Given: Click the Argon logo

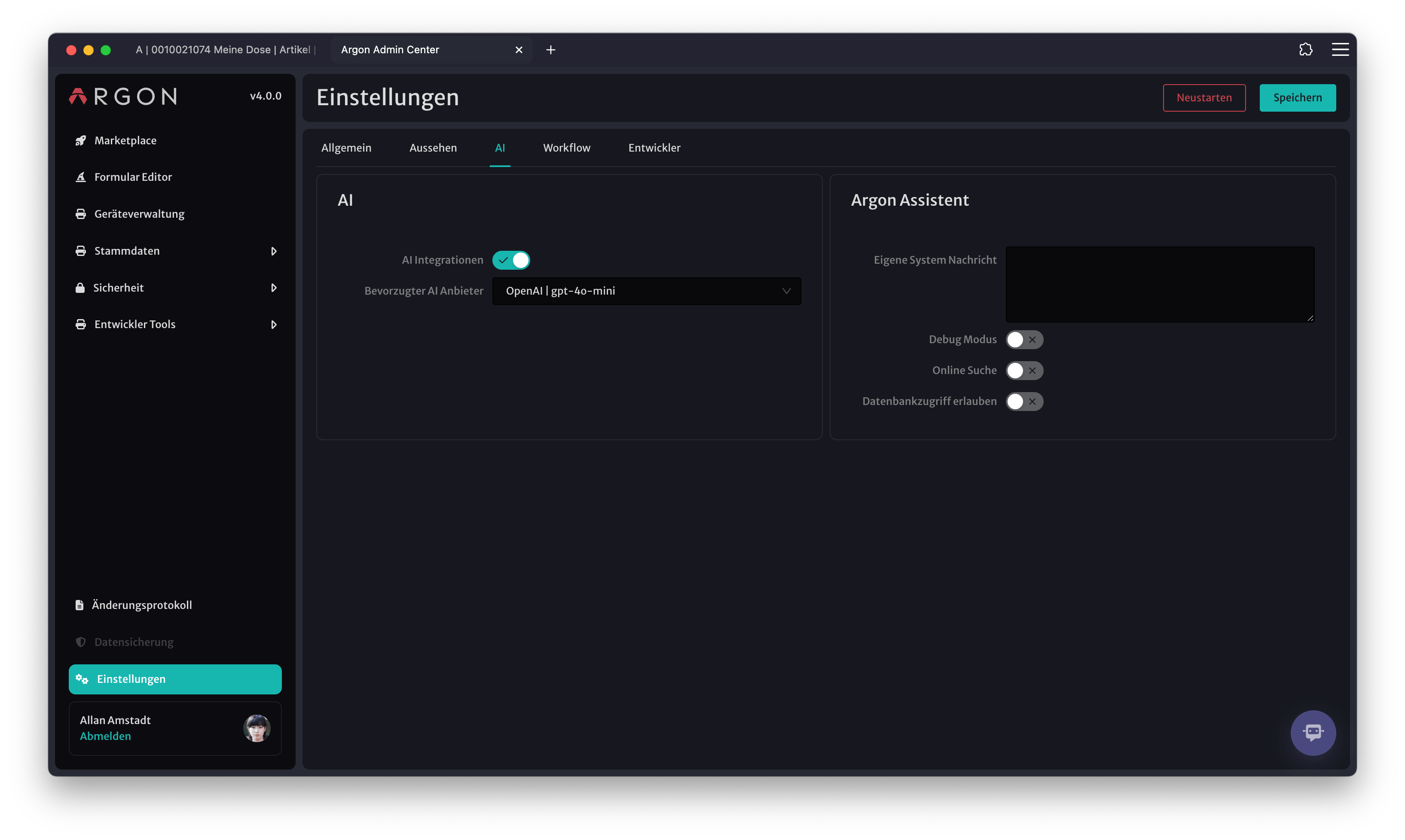Looking at the screenshot, I should (123, 96).
